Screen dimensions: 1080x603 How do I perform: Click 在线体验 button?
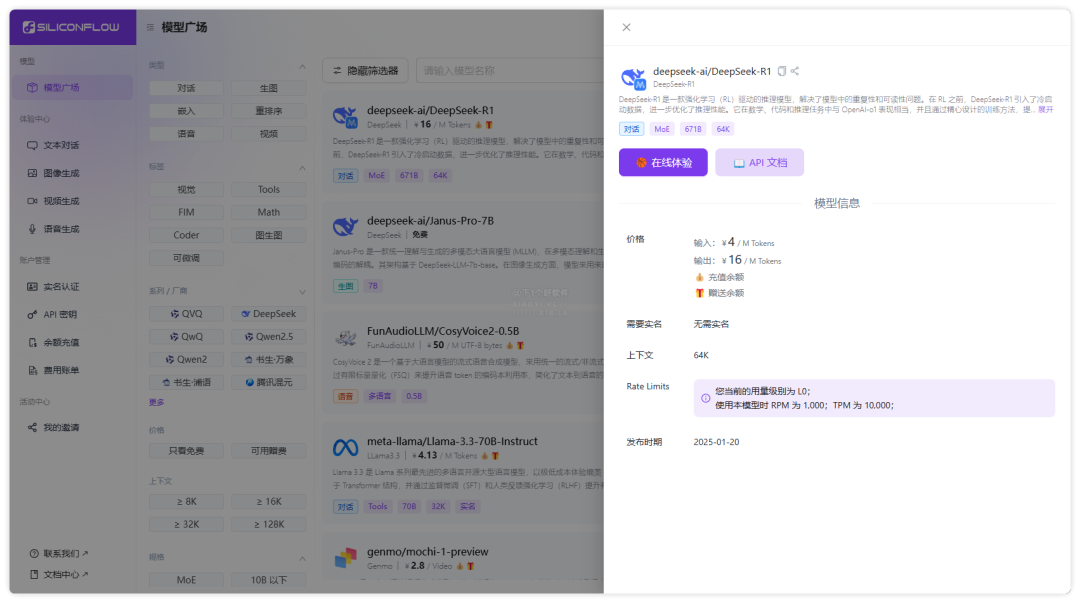click(x=663, y=163)
